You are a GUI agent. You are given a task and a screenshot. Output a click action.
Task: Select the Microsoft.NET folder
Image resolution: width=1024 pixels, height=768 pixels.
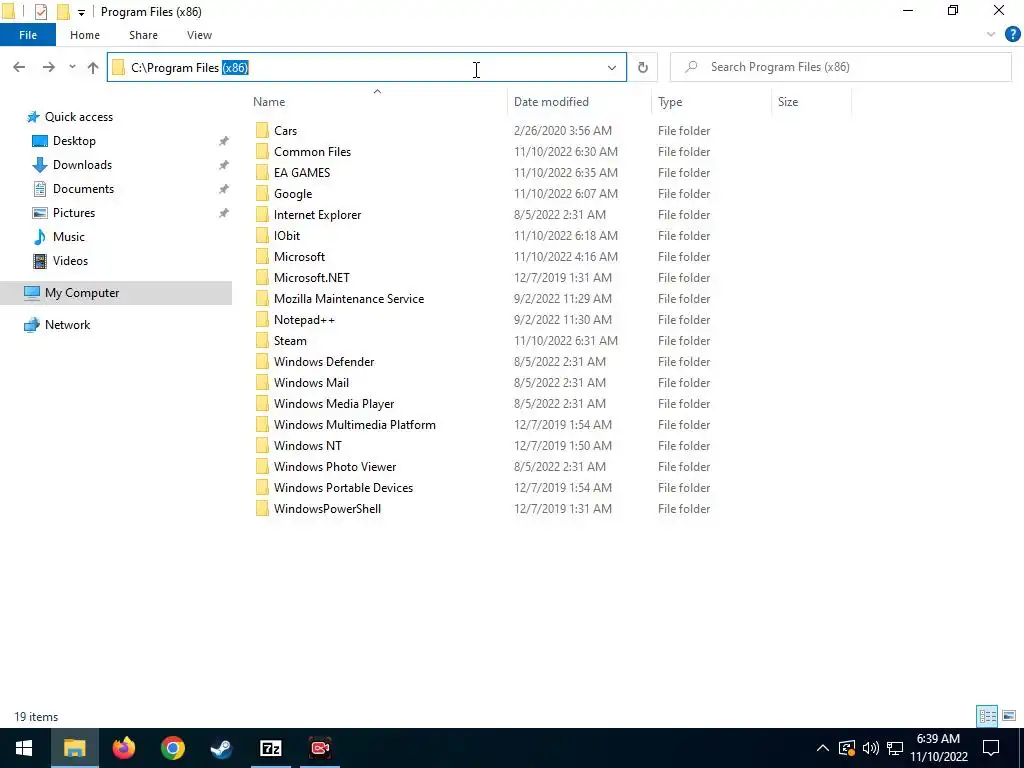[312, 278]
